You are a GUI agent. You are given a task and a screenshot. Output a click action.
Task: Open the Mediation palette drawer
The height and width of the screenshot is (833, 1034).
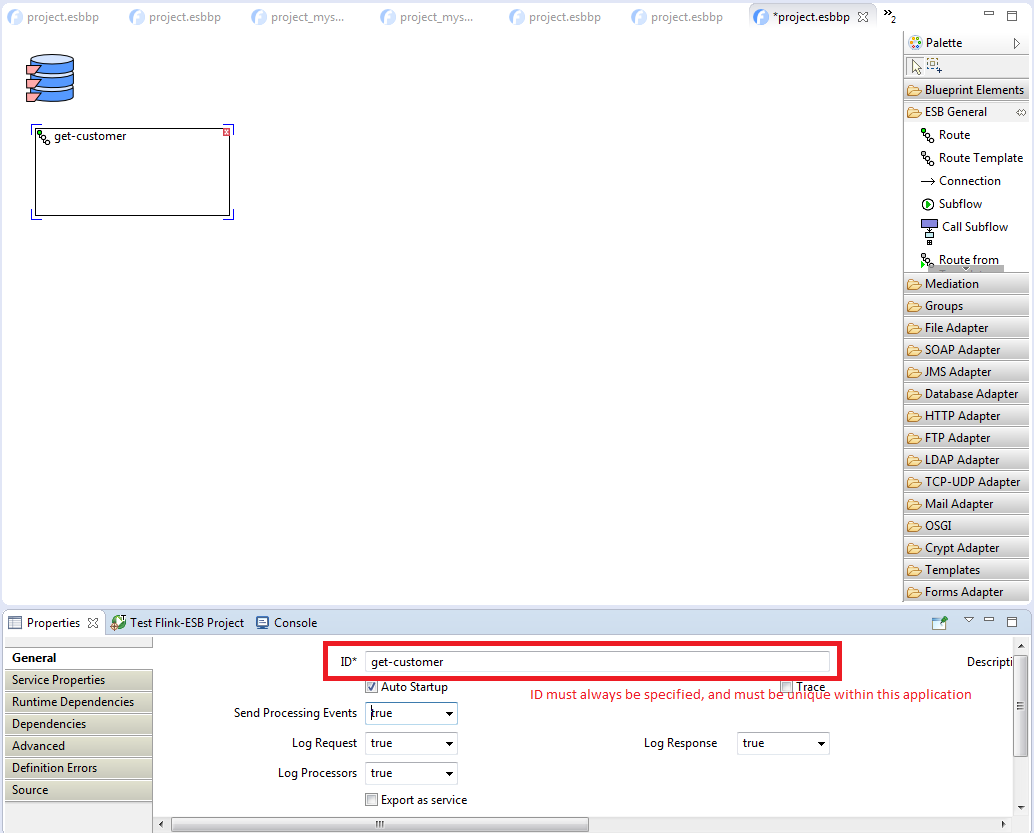click(951, 284)
